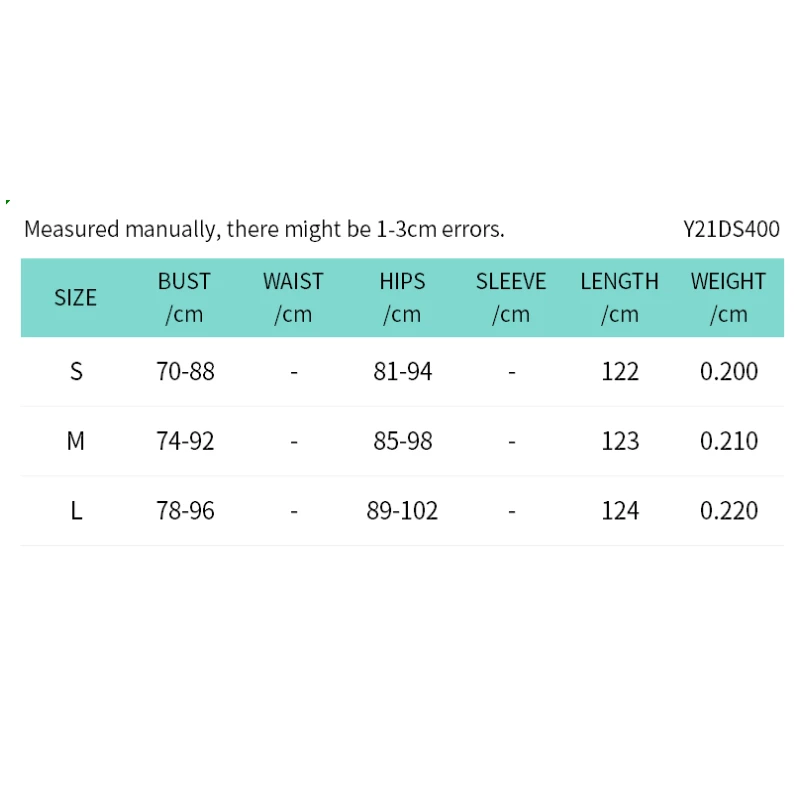This screenshot has height=800, width=800.
Task: Click the product code Y21DS400
Action: [731, 229]
